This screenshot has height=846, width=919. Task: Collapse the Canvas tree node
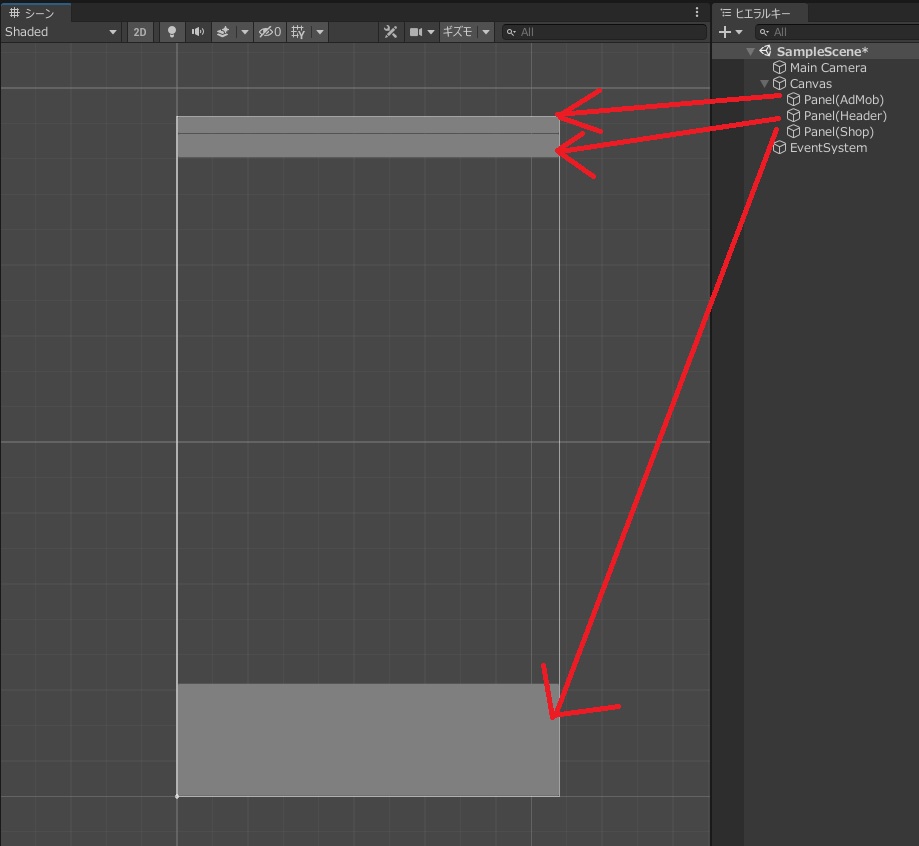tap(765, 84)
